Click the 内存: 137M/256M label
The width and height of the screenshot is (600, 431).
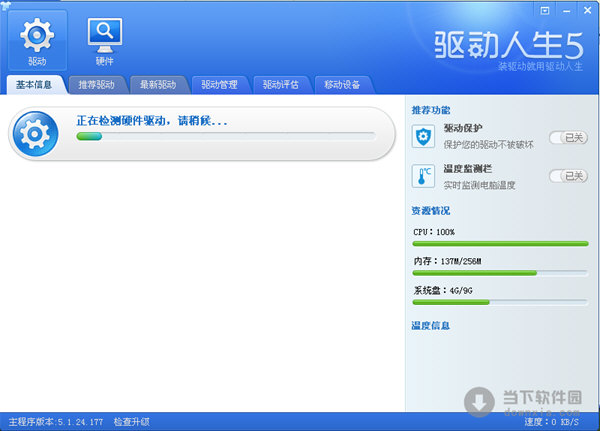(447, 261)
